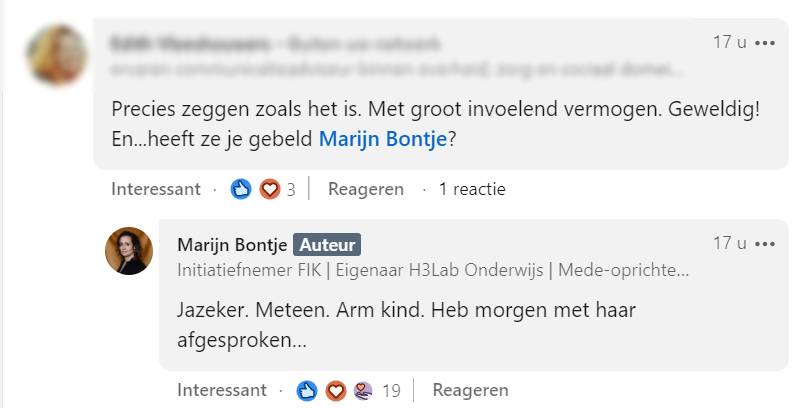Screen dimensions: 806x408
Task: Open the blue Marijn Bontje mention link
Action: [383, 140]
